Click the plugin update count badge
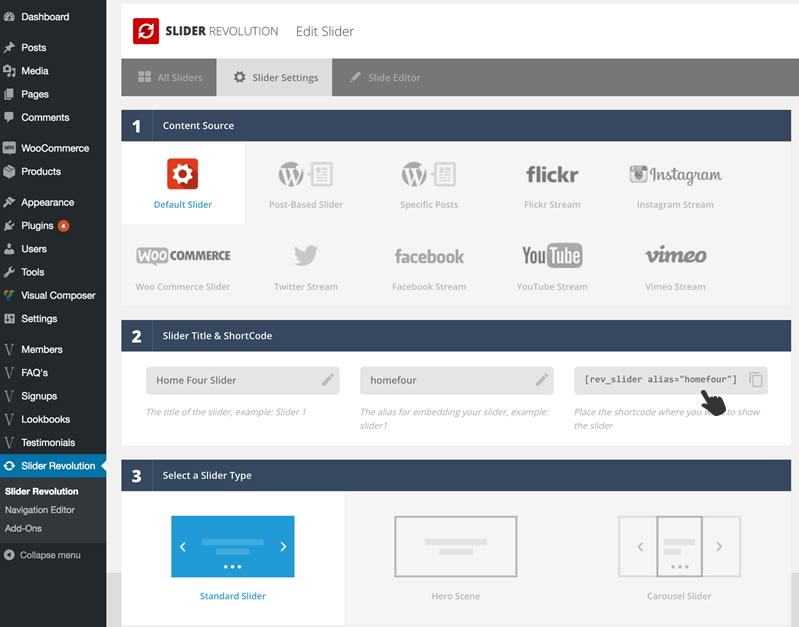 point(63,226)
